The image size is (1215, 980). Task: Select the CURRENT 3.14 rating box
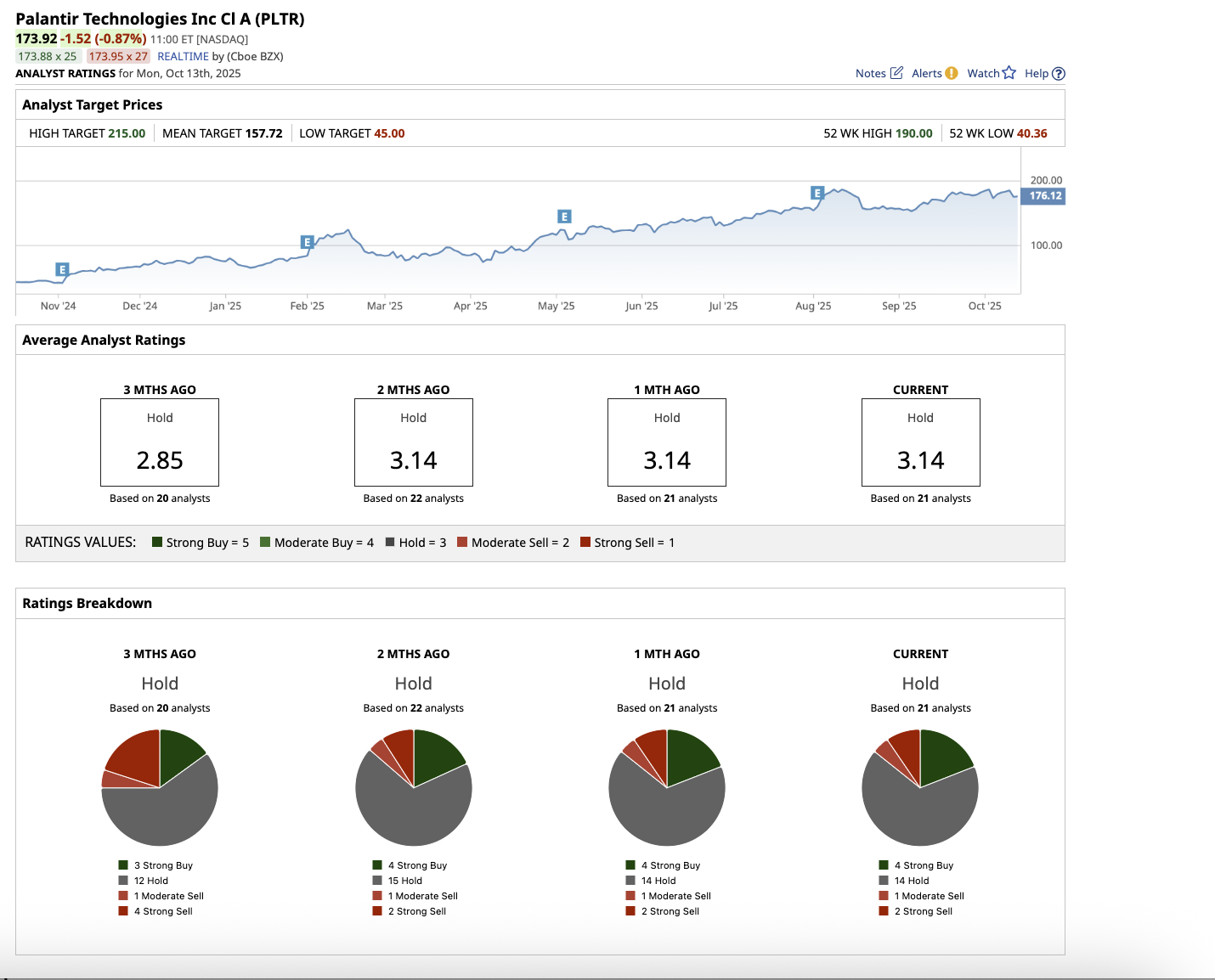[920, 442]
